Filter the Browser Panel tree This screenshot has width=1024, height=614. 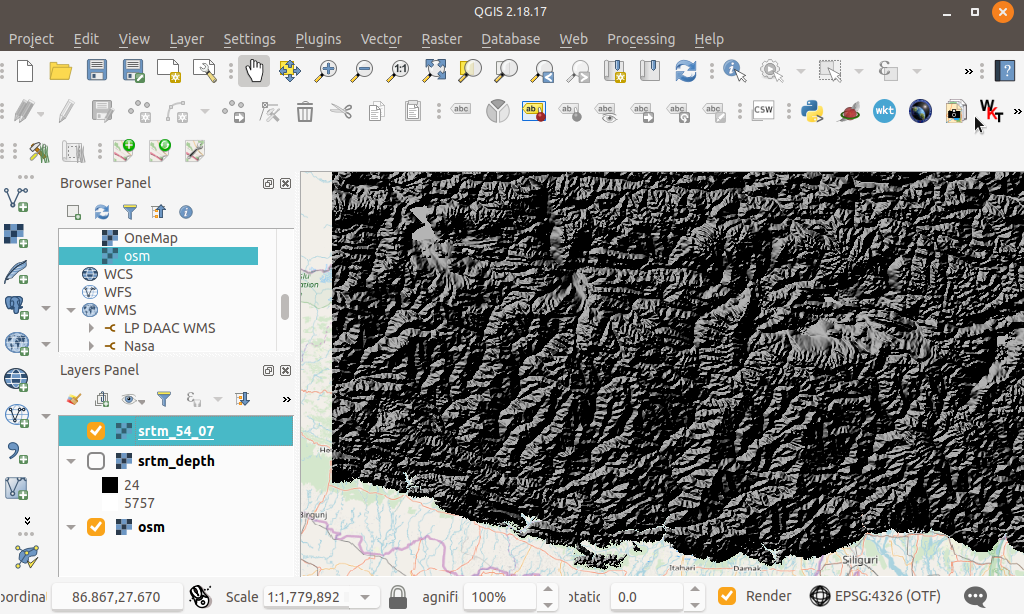[130, 212]
